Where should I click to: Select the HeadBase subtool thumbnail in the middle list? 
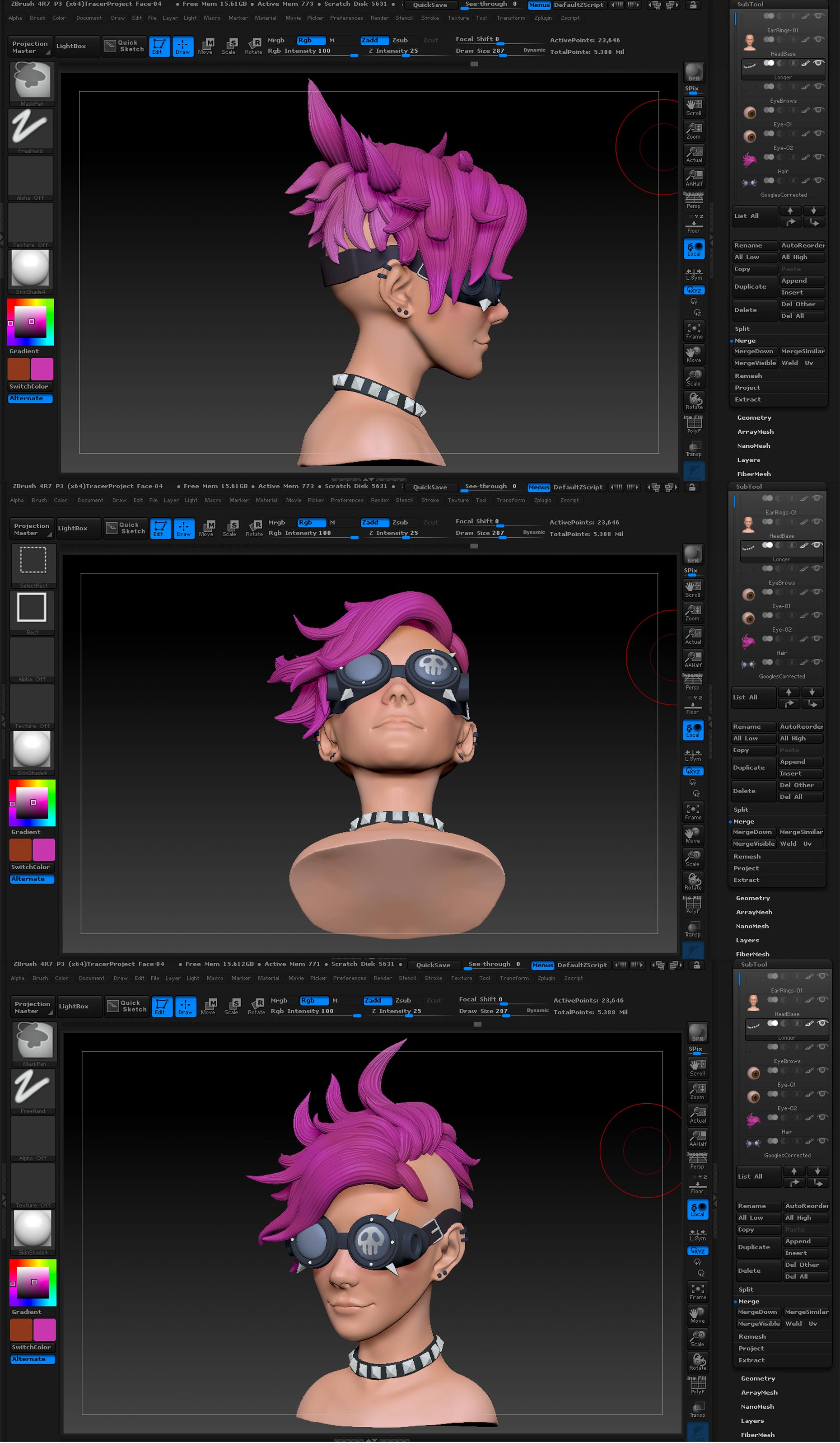point(748,523)
